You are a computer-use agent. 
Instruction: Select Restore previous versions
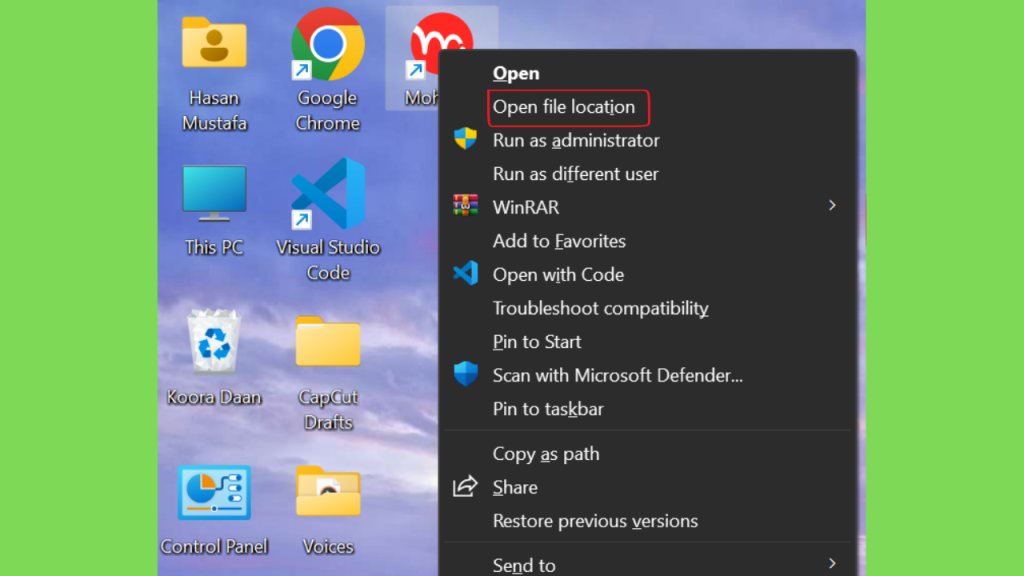click(596, 521)
